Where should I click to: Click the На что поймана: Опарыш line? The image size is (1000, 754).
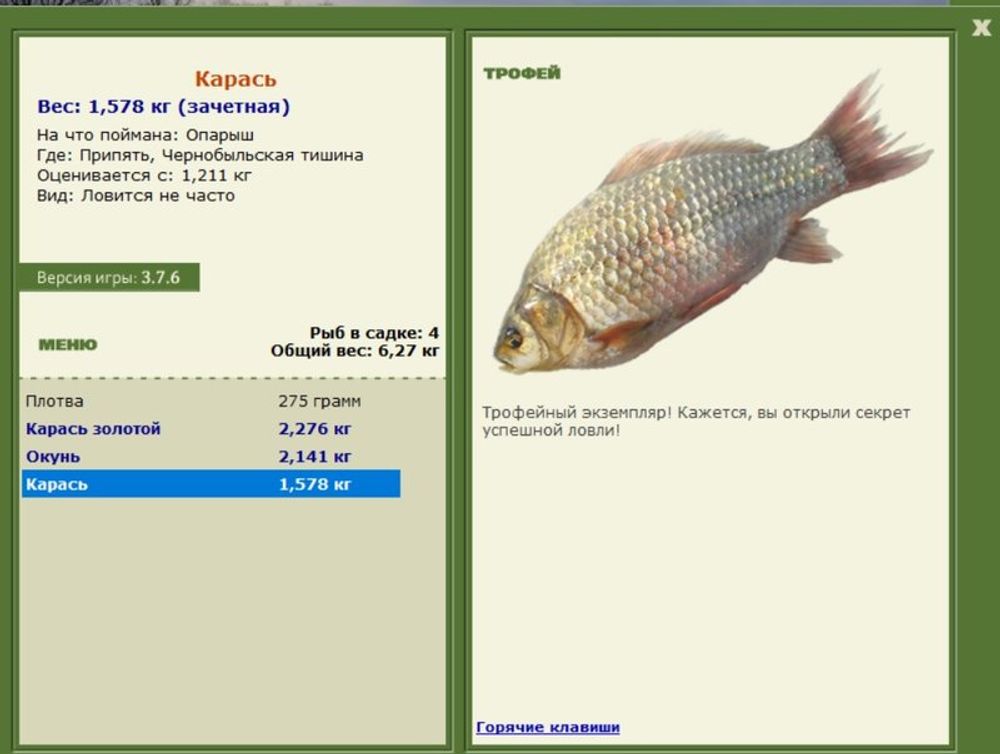point(145,135)
